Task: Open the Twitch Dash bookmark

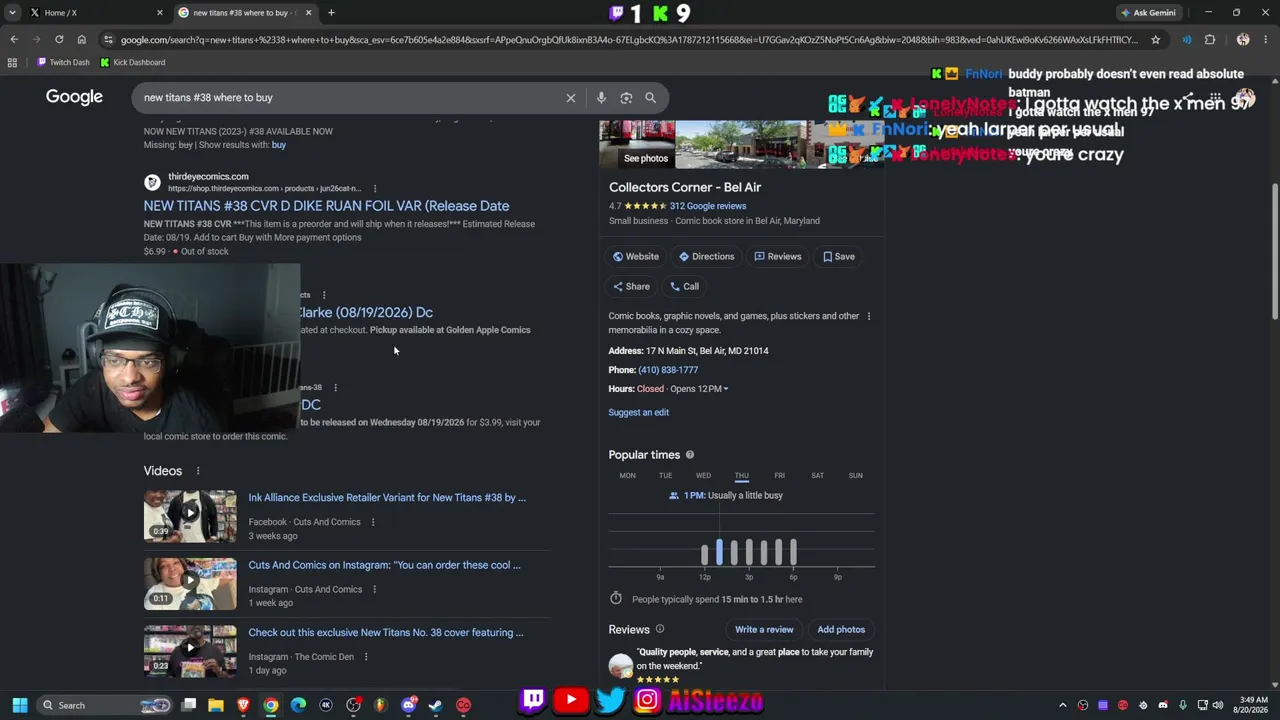Action: pos(63,62)
